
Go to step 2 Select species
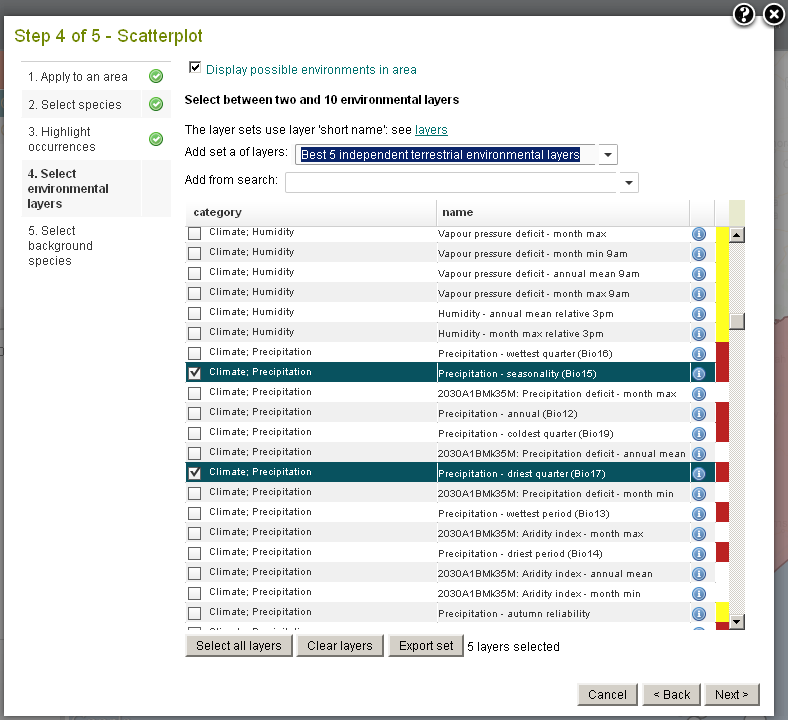pyautogui.click(x=75, y=105)
